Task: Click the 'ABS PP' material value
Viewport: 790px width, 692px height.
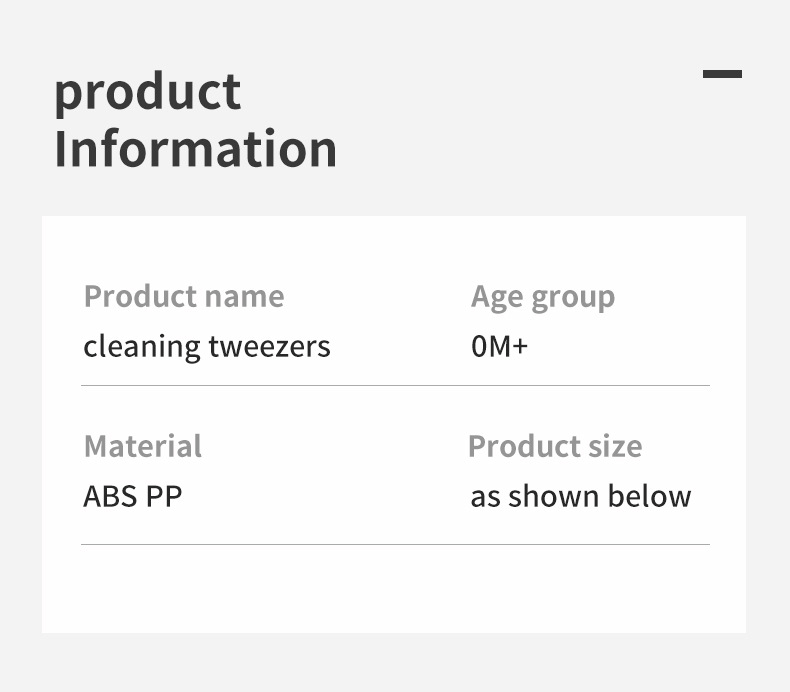Action: point(132,496)
